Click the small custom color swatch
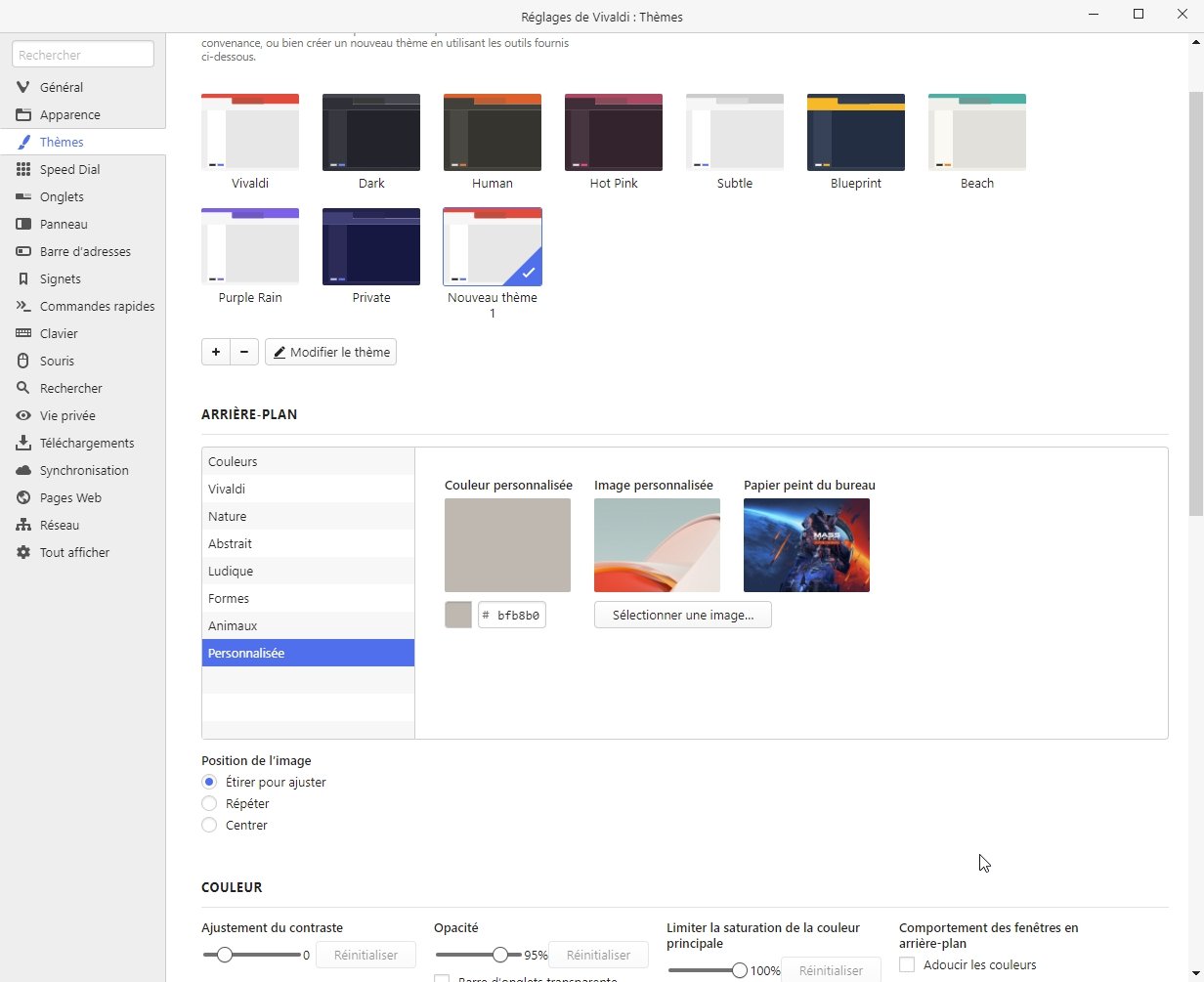The width and height of the screenshot is (1204, 982). (x=458, y=615)
